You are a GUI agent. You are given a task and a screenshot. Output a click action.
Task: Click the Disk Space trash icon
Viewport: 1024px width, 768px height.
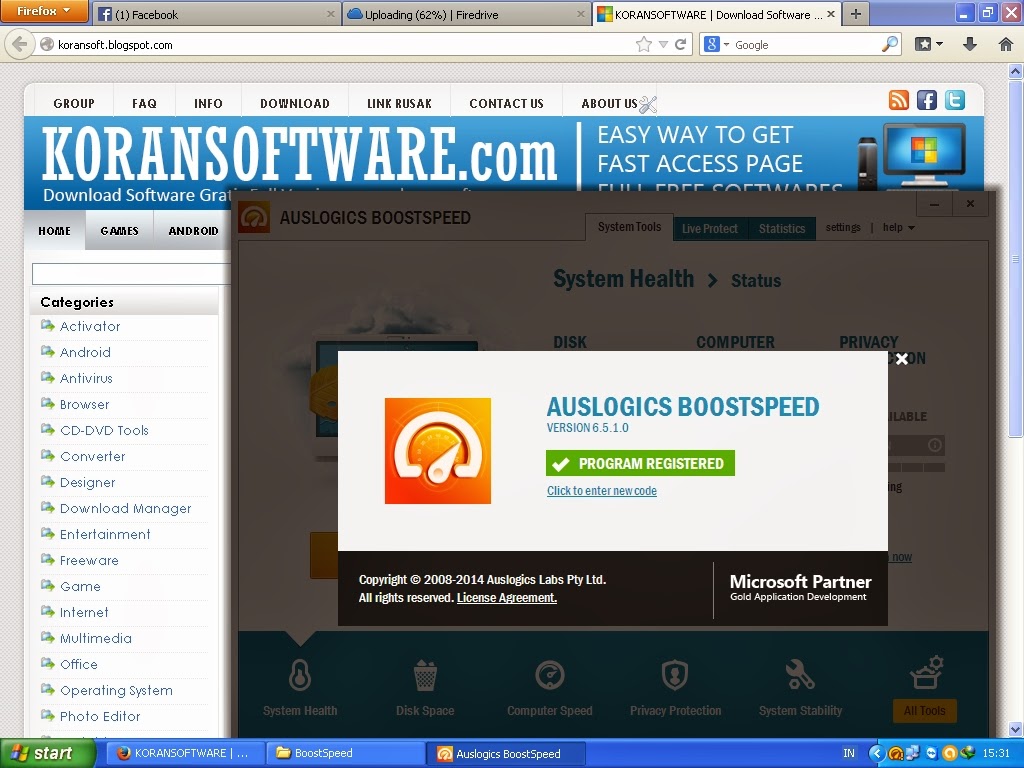point(425,675)
